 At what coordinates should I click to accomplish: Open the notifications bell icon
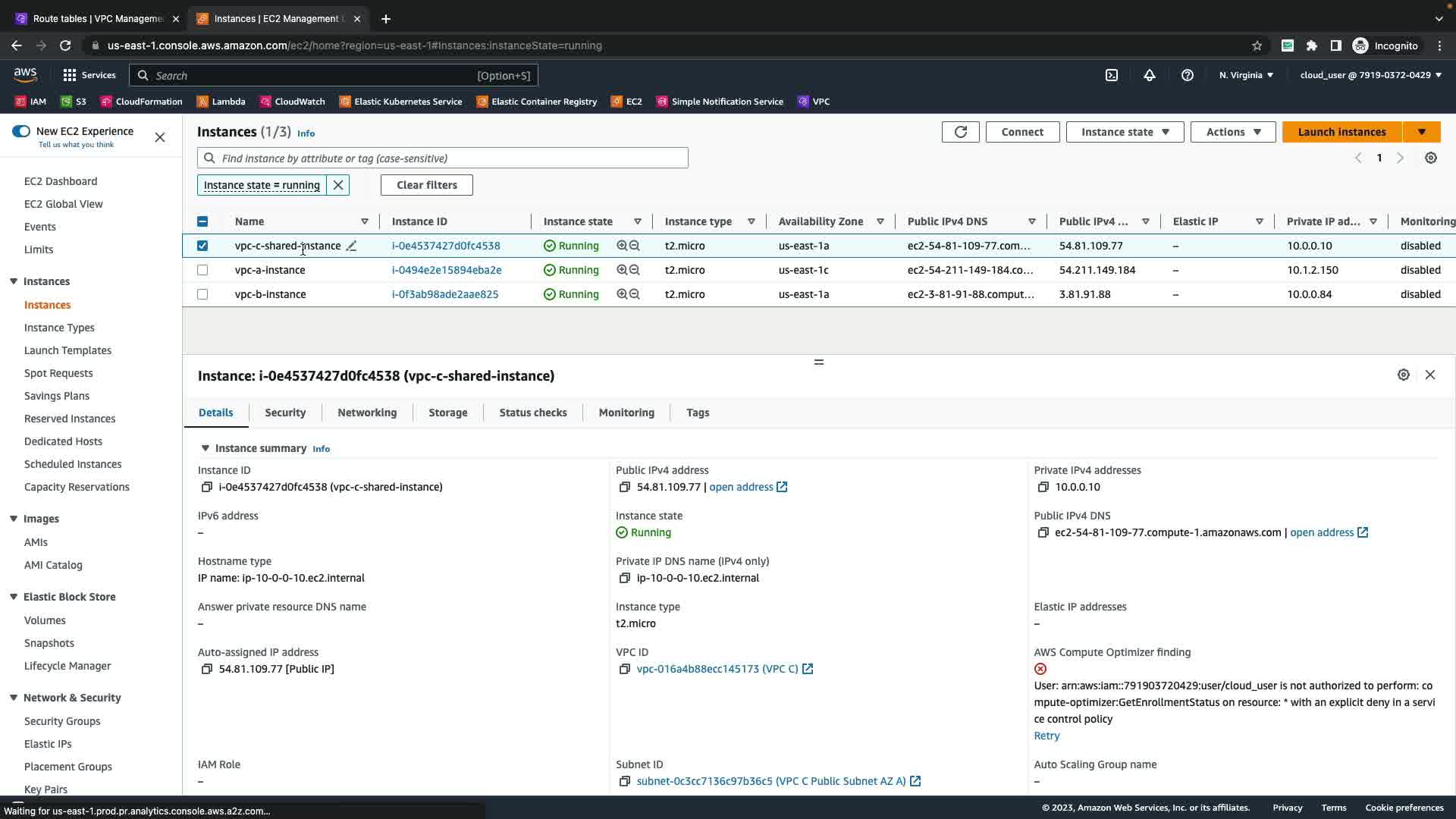click(1149, 75)
